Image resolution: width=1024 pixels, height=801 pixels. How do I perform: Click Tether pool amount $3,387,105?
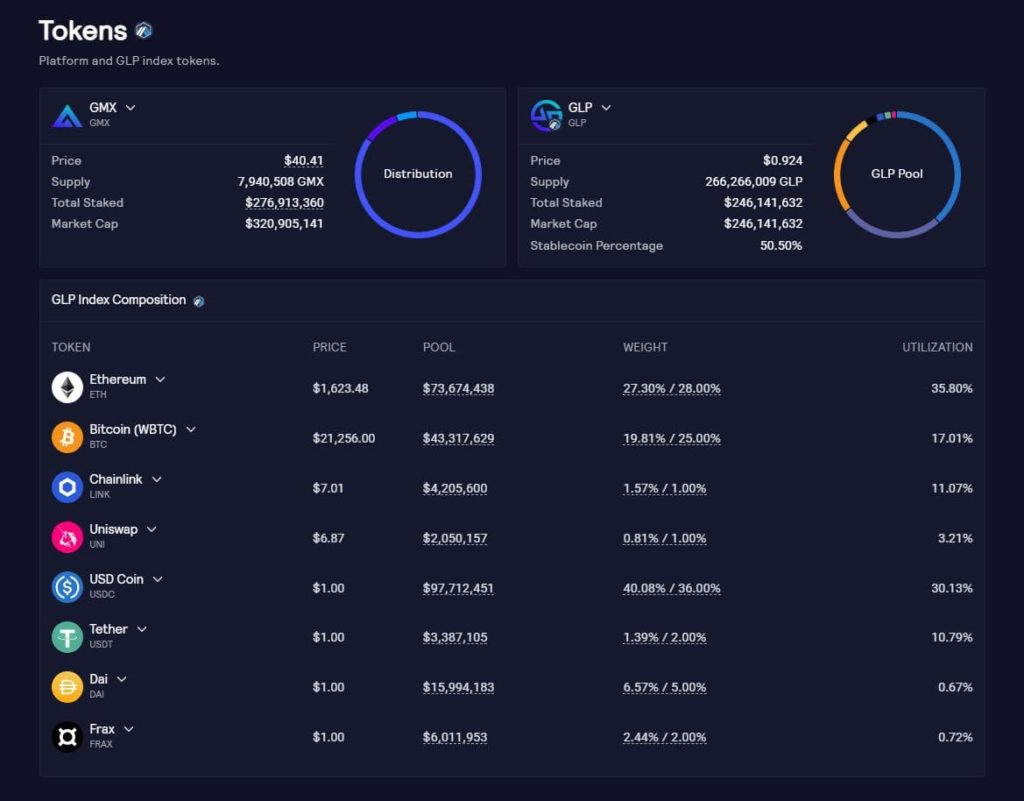click(455, 637)
